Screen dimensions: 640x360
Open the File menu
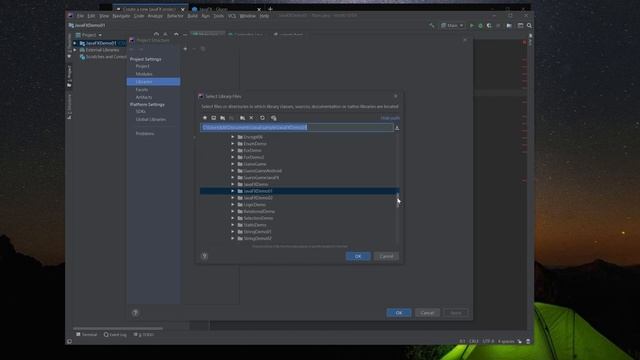pos(80,16)
